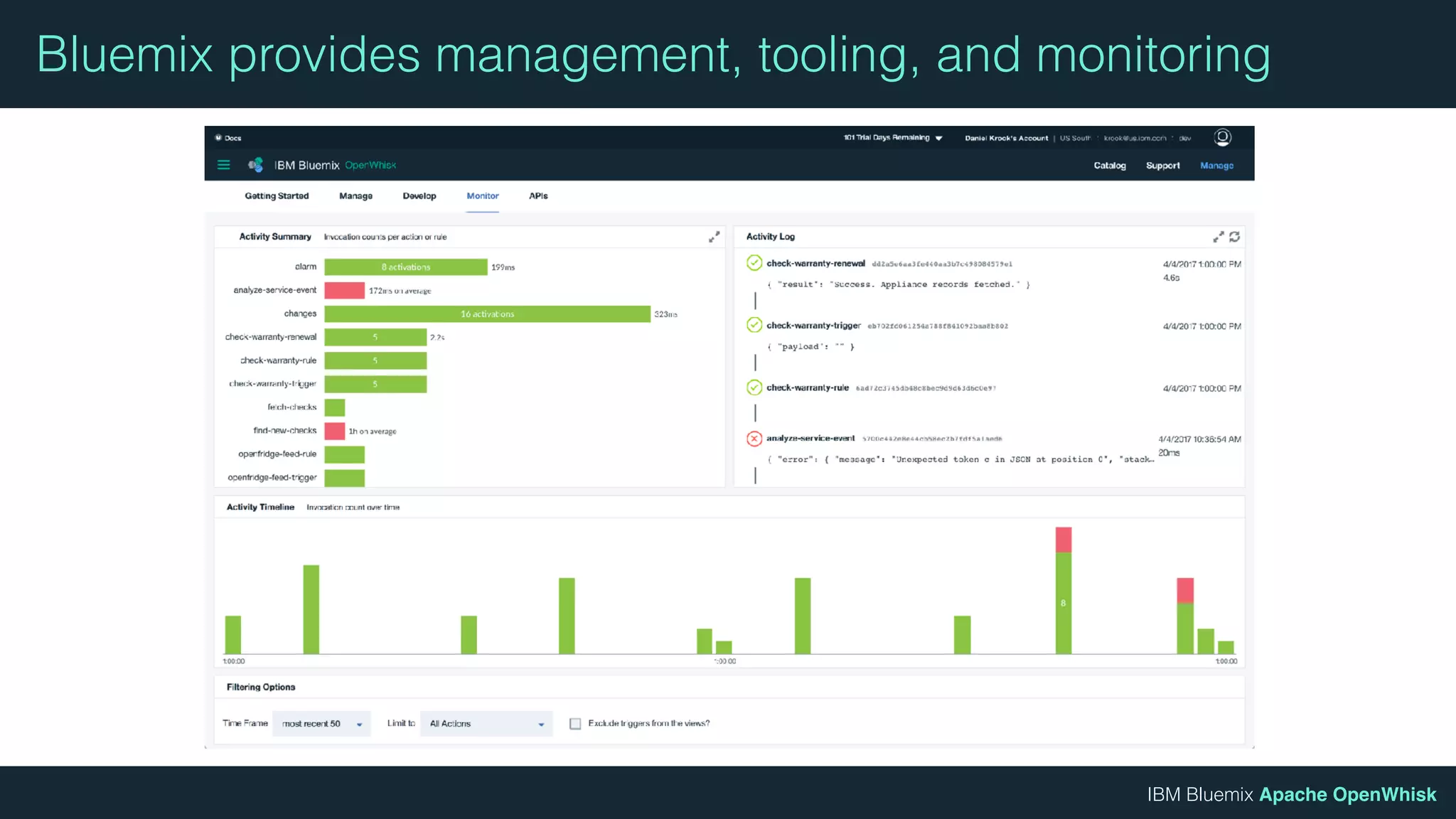This screenshot has width=1456, height=819.
Task: Click the check-warranty-trigger summary bar
Action: coord(375,384)
